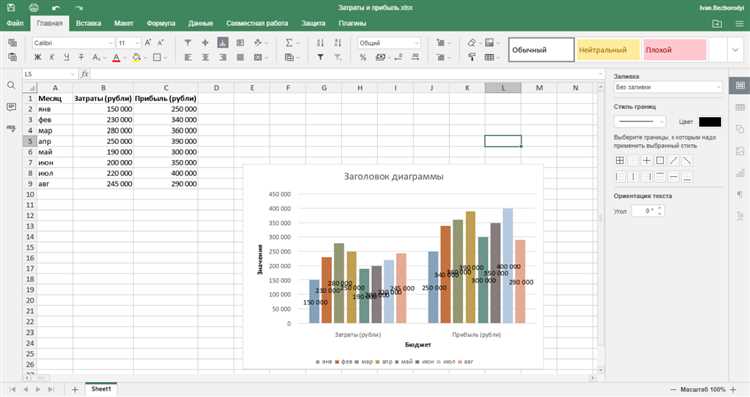Click the insert cells icon
Viewport: 750px width, 397px height.
point(441,43)
